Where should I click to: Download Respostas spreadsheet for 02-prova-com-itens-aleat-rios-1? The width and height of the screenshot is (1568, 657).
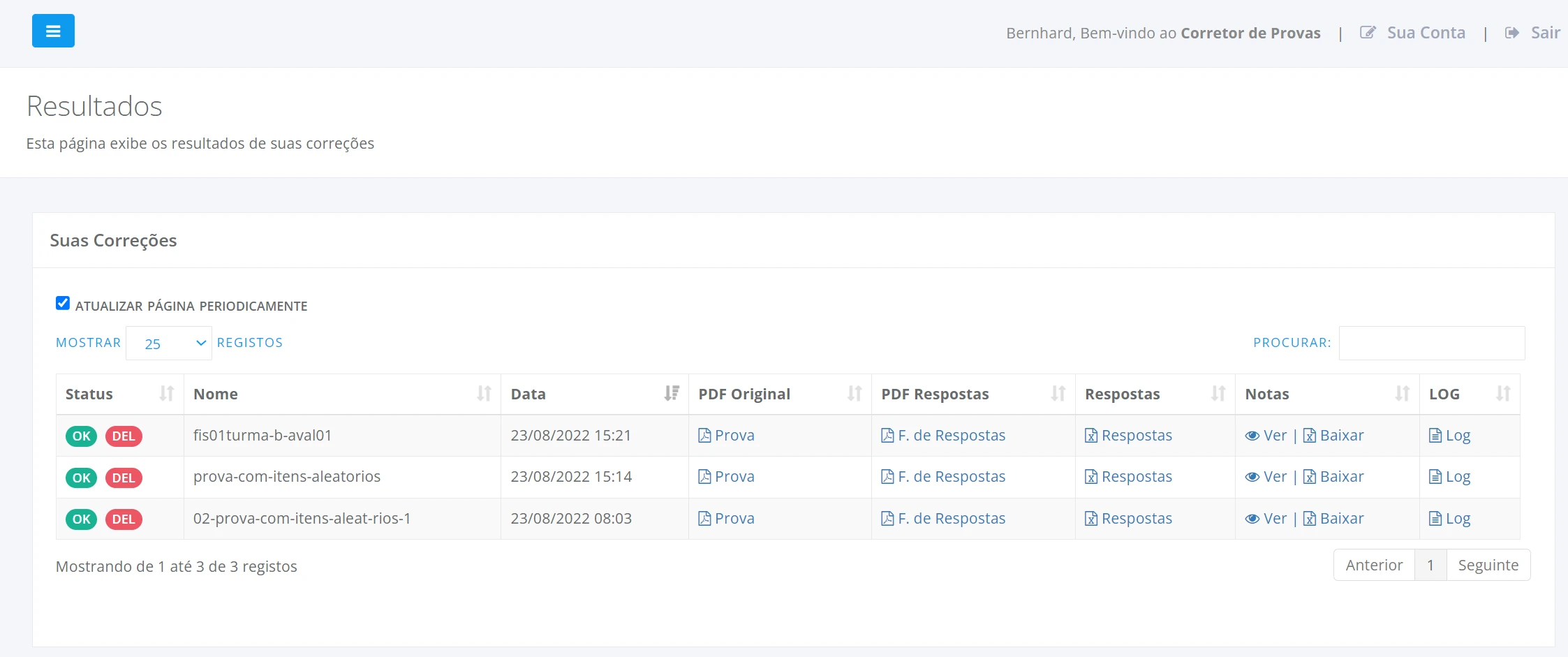(1128, 519)
